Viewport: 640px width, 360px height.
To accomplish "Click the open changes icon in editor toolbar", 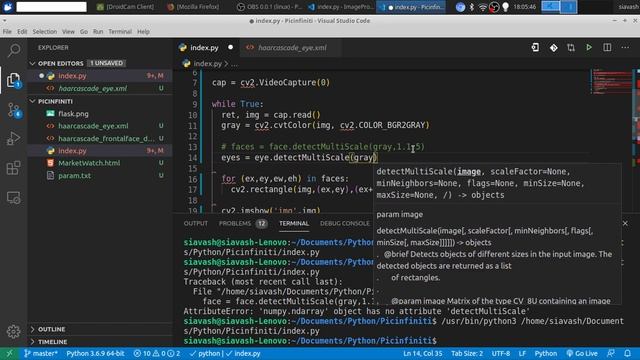I will pos(535,47).
